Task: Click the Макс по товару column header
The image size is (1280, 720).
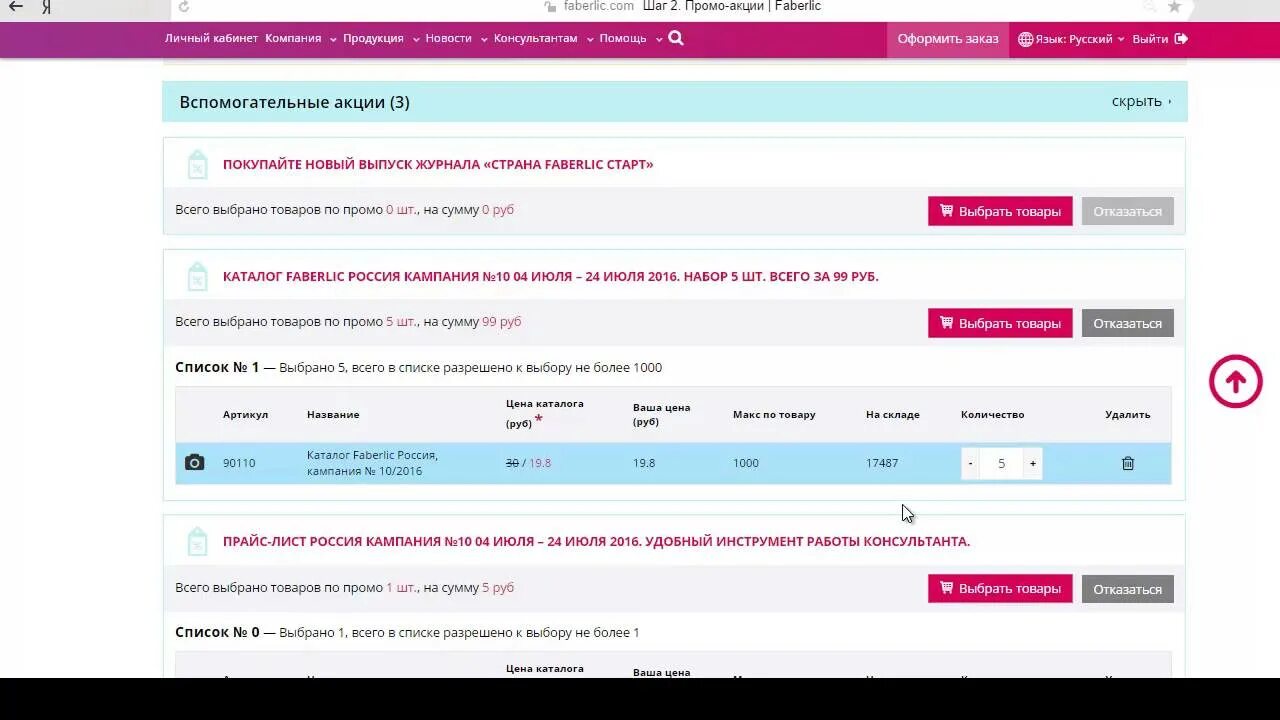Action: coord(774,414)
